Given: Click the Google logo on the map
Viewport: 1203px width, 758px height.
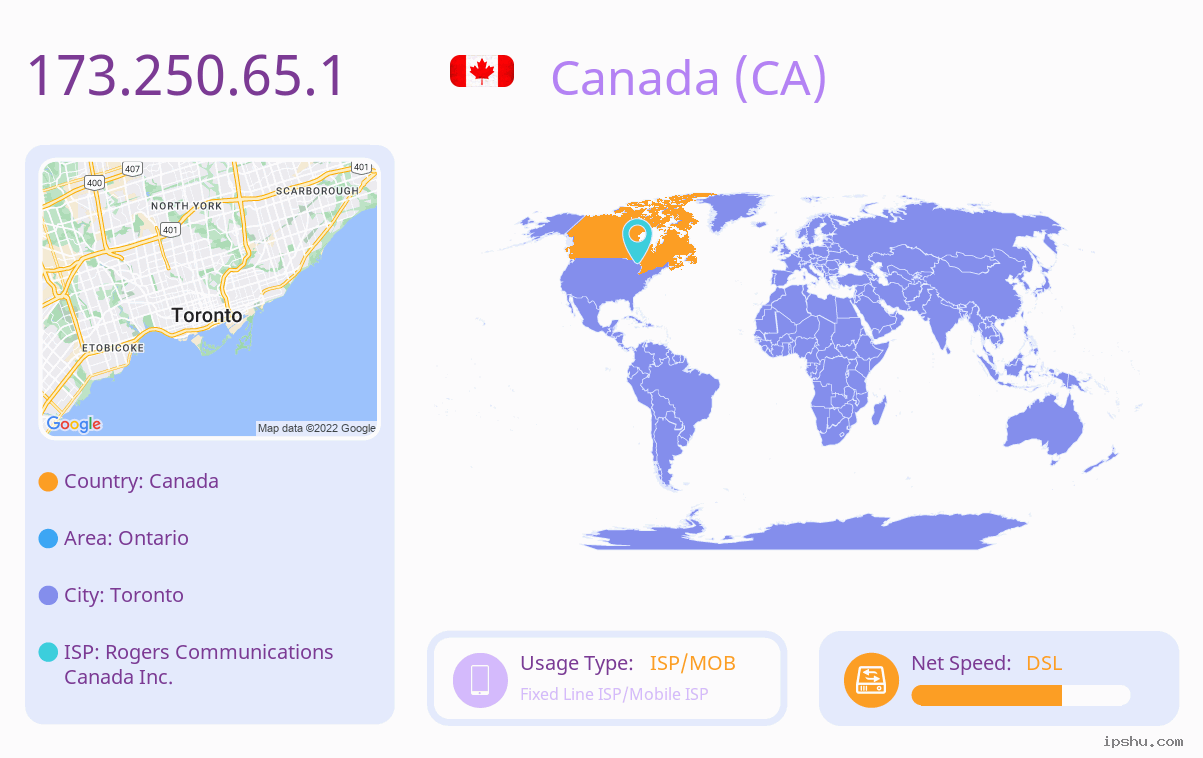Looking at the screenshot, I should click(74, 424).
